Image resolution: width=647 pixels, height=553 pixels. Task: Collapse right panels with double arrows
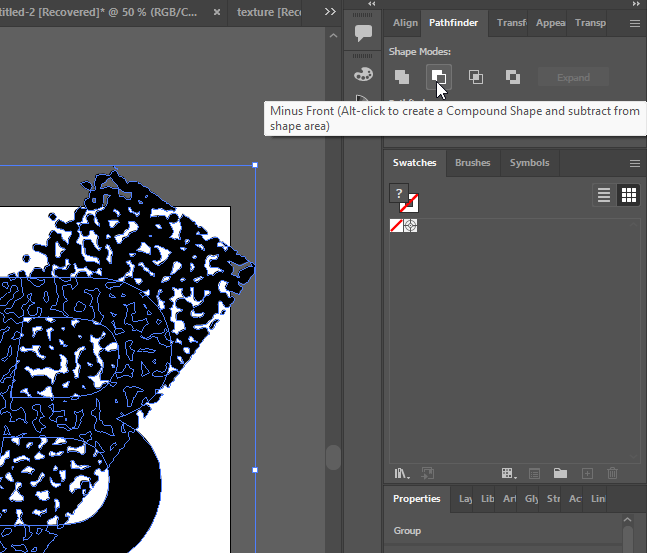[x=636, y=4]
